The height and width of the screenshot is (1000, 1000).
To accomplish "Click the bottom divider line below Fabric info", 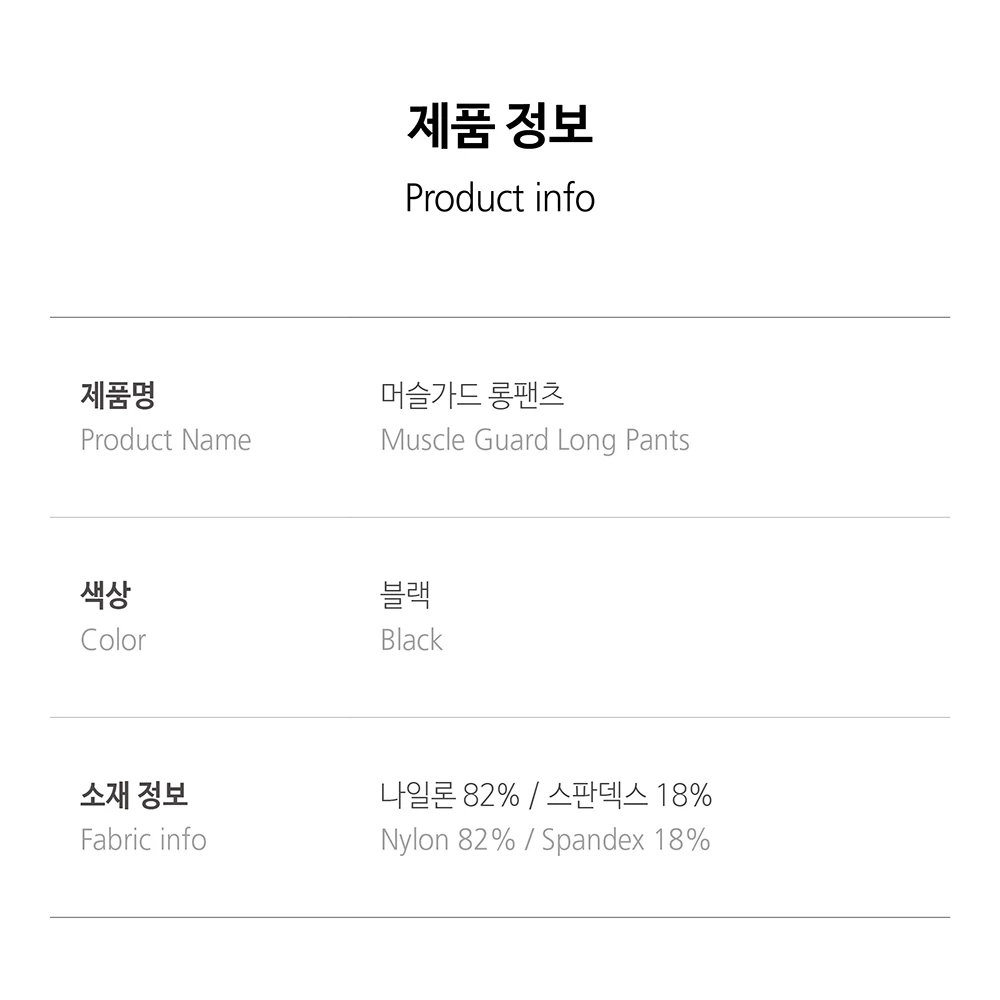I will pyautogui.click(x=500, y=917).
